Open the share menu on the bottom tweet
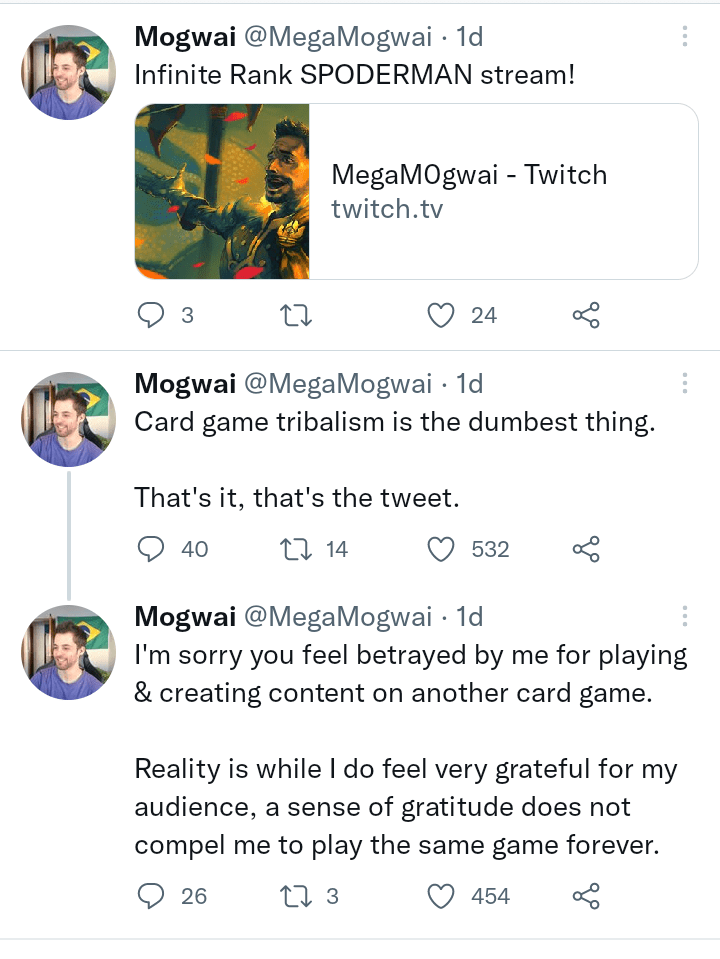720x959 pixels. pos(586,896)
